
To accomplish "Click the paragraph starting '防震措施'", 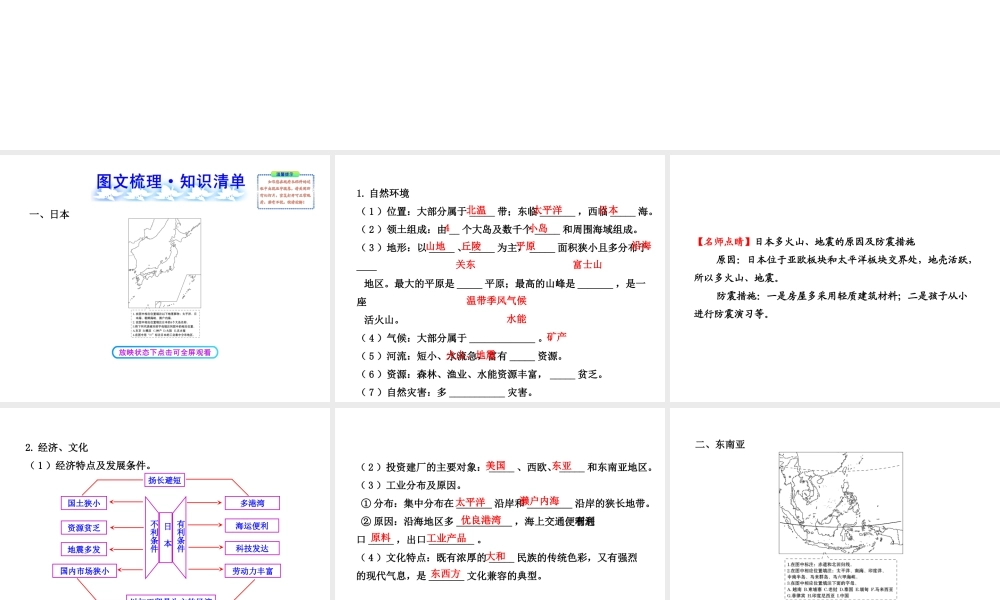I will pos(831,305).
